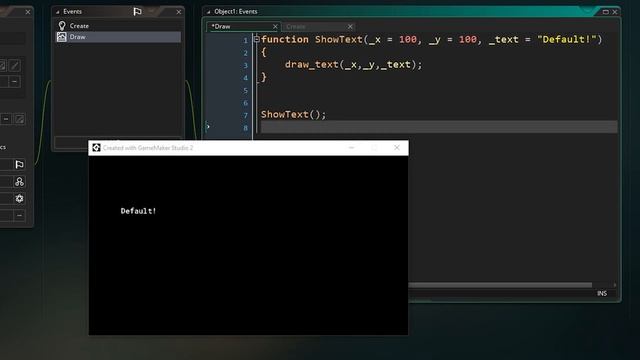
Task: Switch to the Create code tab
Action: pyautogui.click(x=318, y=27)
